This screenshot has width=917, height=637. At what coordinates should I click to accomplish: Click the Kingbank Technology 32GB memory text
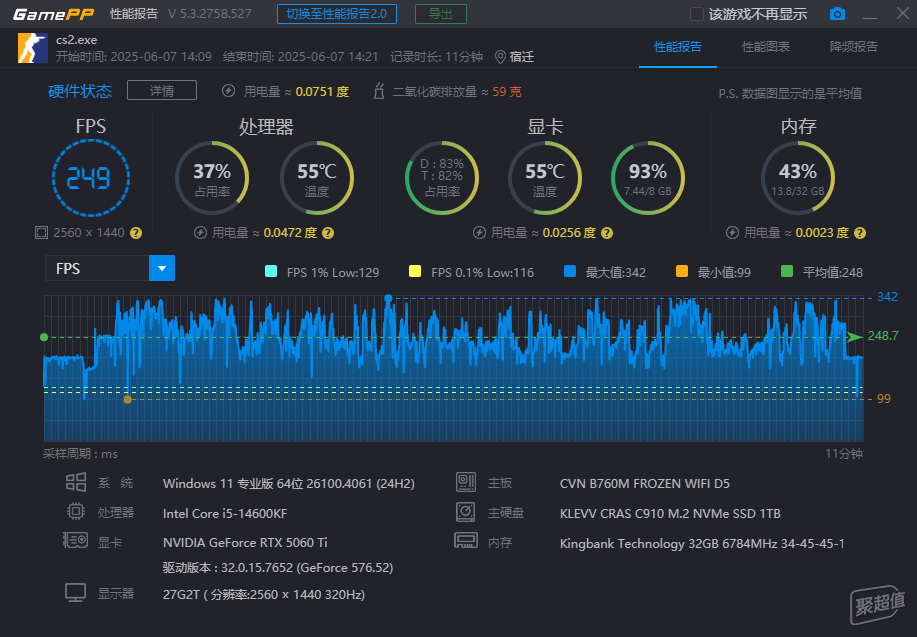tap(702, 543)
